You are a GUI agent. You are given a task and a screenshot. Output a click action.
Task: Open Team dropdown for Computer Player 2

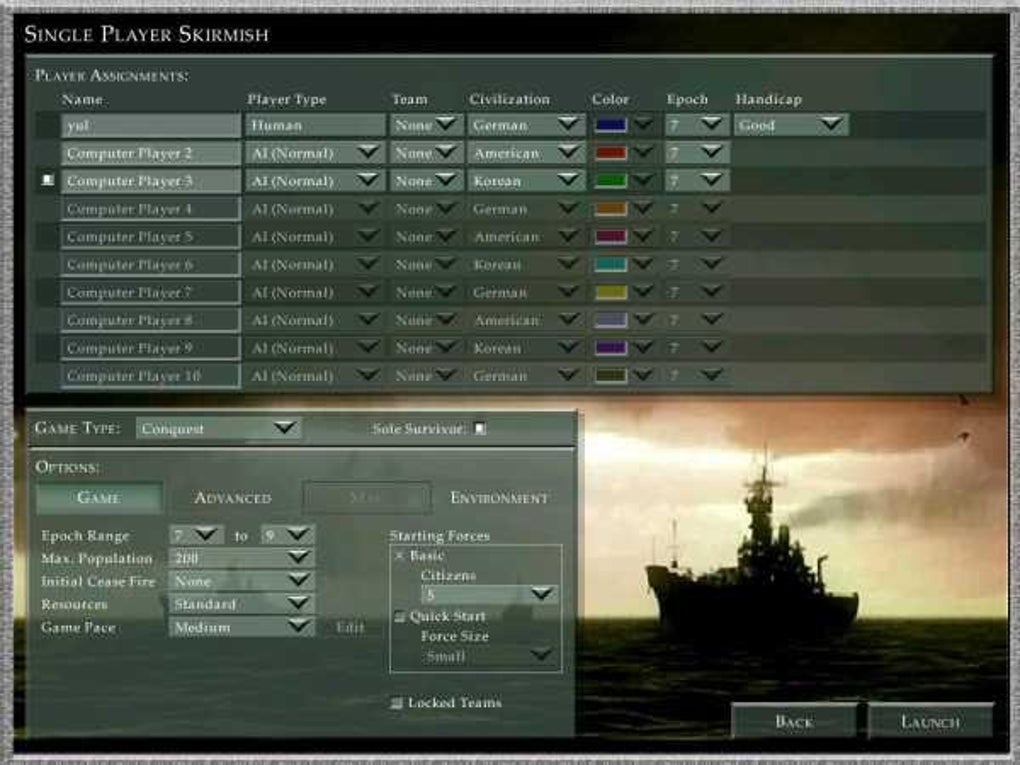pos(427,153)
